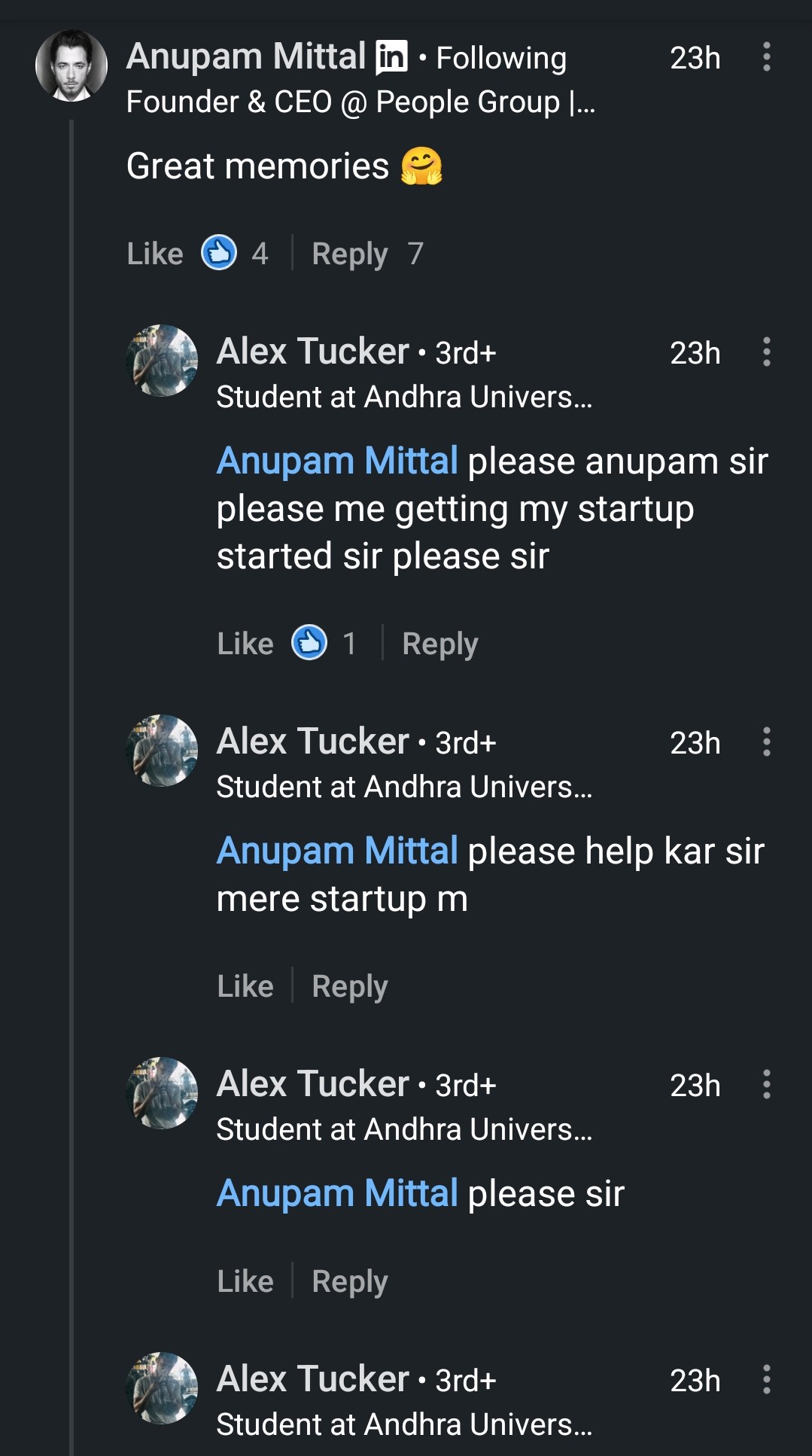Tap the LinkedIn badge beside Anupam Mittal

click(391, 56)
